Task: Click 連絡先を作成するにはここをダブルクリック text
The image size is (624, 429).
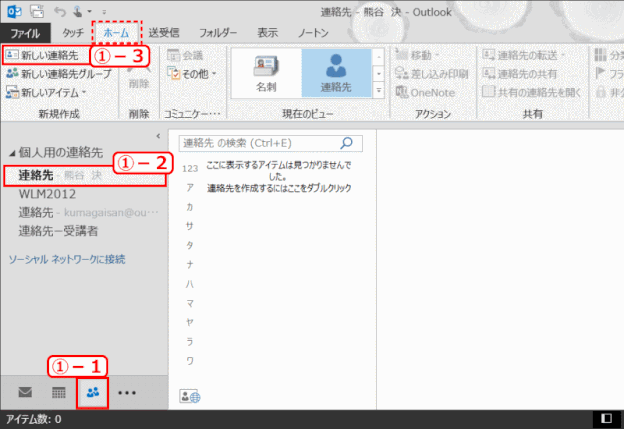Action: point(279,188)
